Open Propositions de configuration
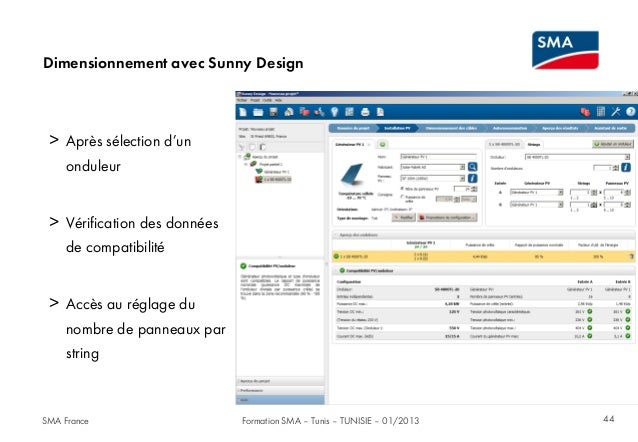 point(447,218)
